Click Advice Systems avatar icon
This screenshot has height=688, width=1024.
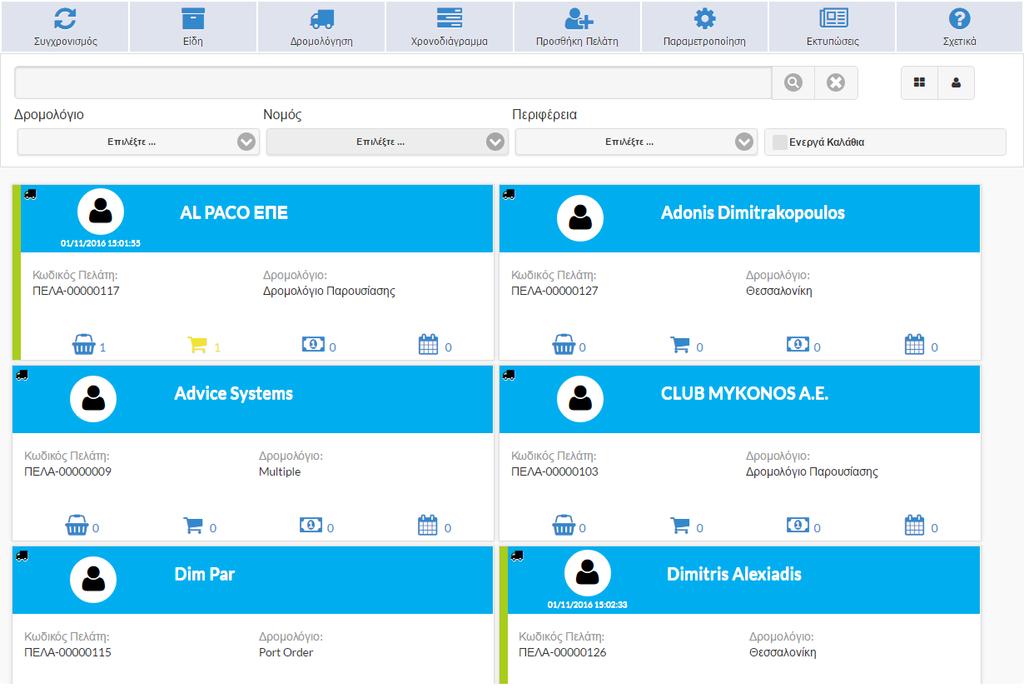coord(93,399)
